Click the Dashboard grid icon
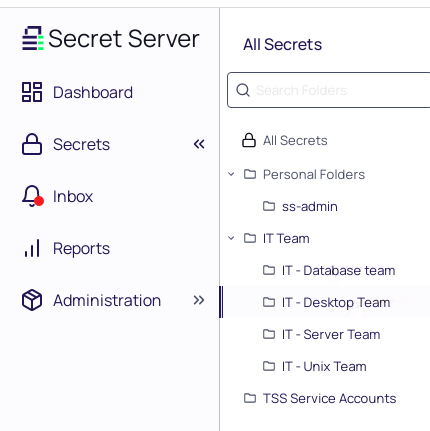430x431 pixels. [32, 92]
